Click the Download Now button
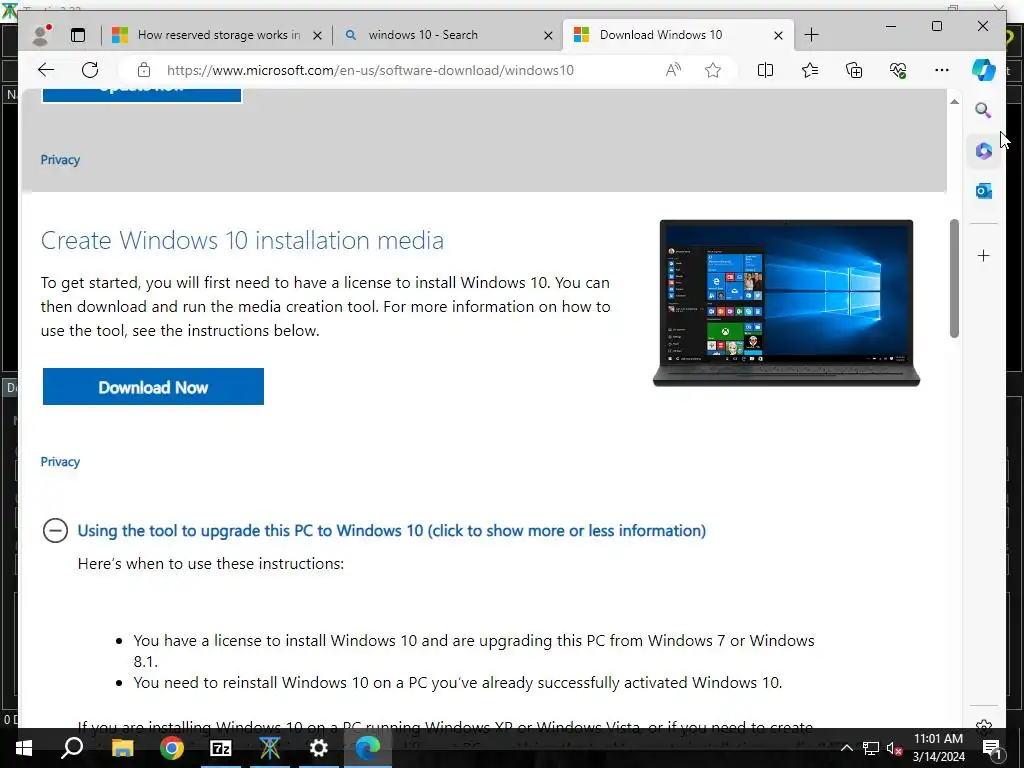This screenshot has width=1024, height=768. (153, 387)
